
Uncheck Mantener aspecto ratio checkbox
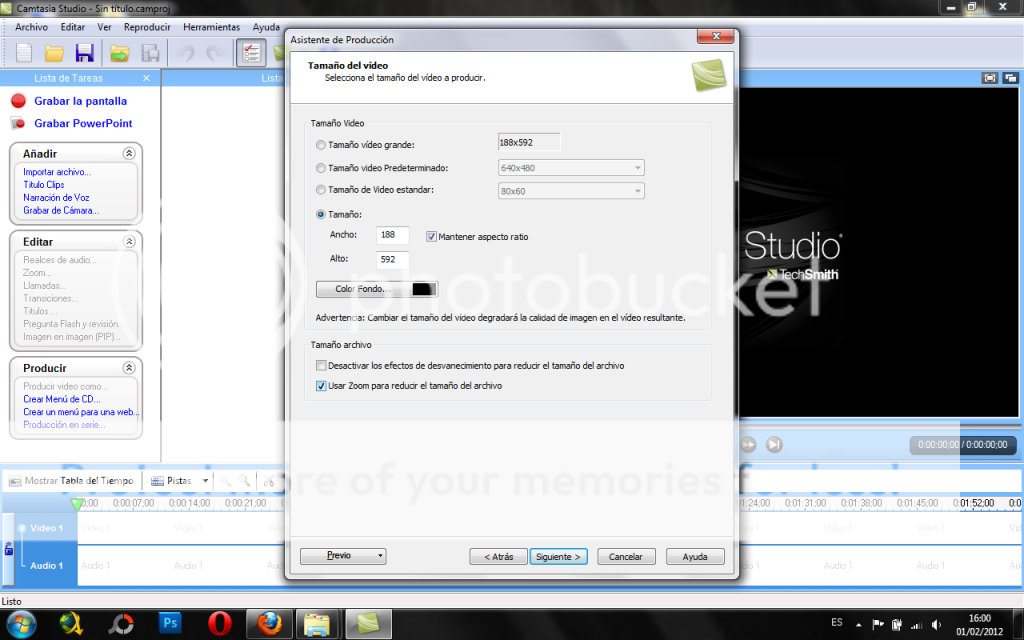coord(431,236)
